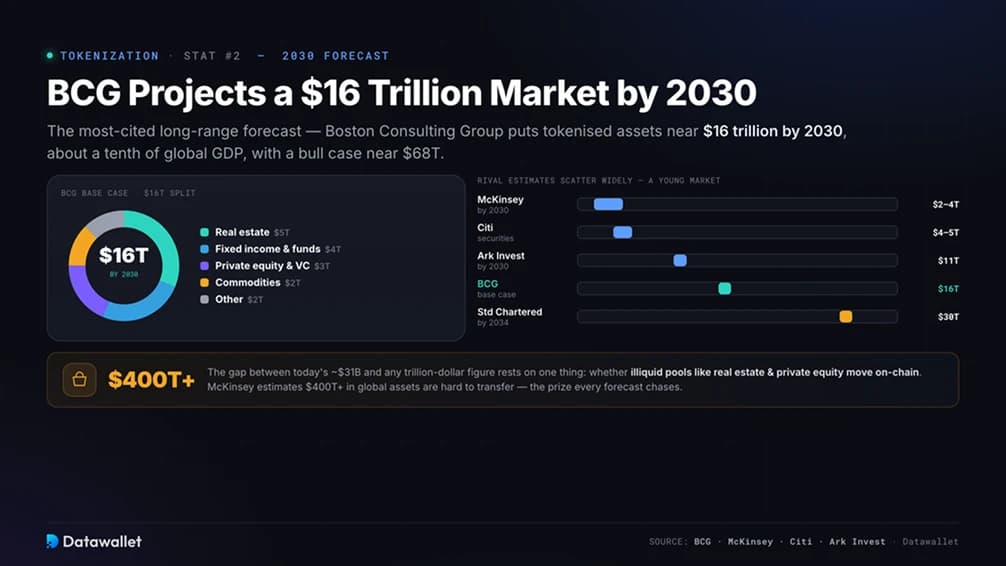Click 'McKinsey' in the source line
Screen dimensions: 1006x566
tap(750, 542)
